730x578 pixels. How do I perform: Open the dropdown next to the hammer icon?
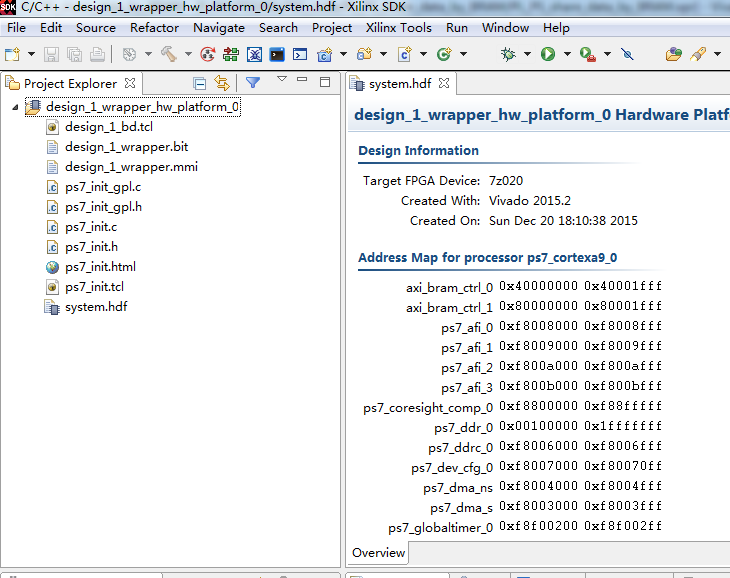pos(188,54)
